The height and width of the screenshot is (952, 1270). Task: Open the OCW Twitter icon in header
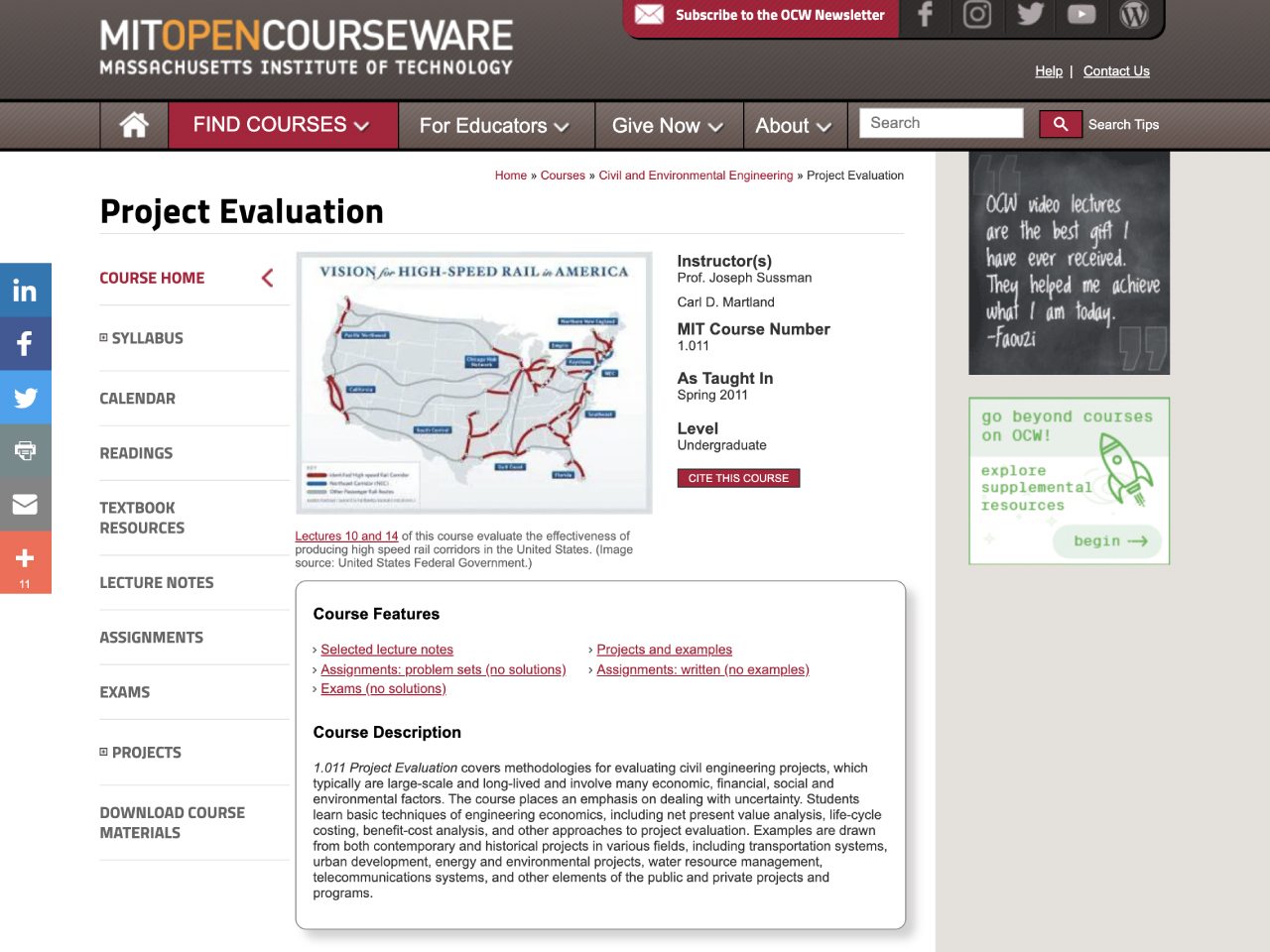coord(1030,15)
